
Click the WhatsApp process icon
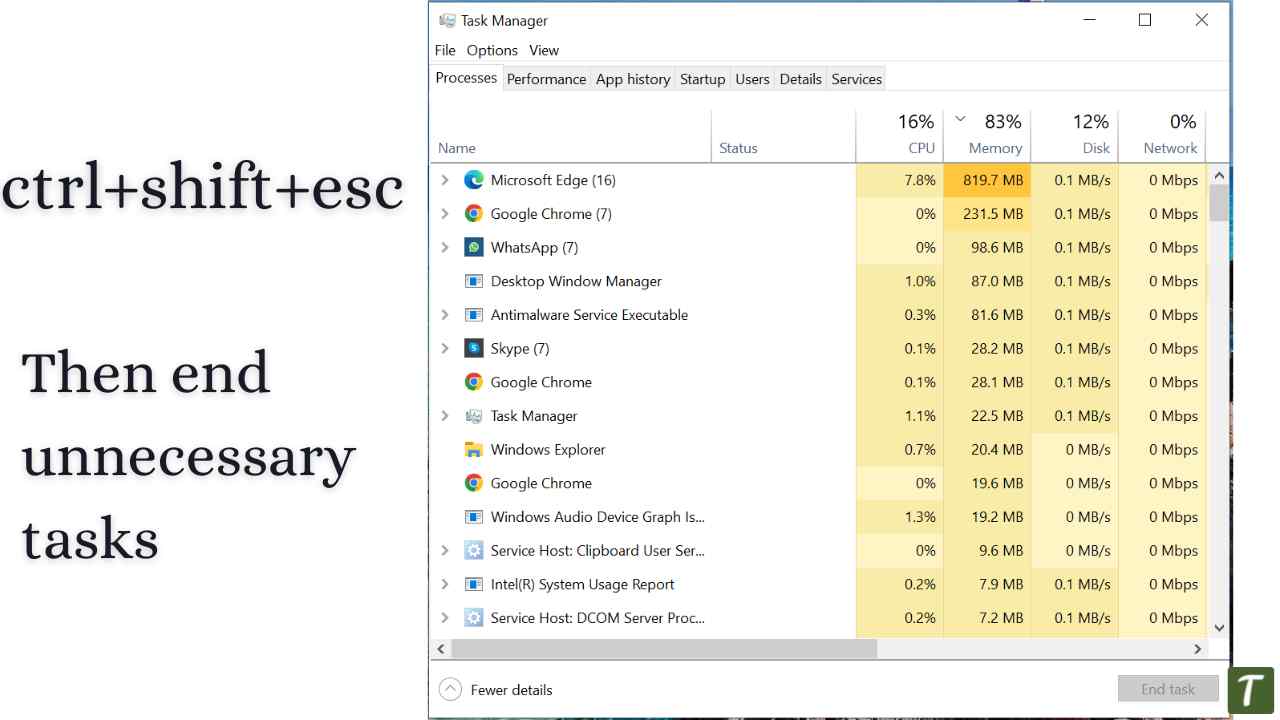474,247
